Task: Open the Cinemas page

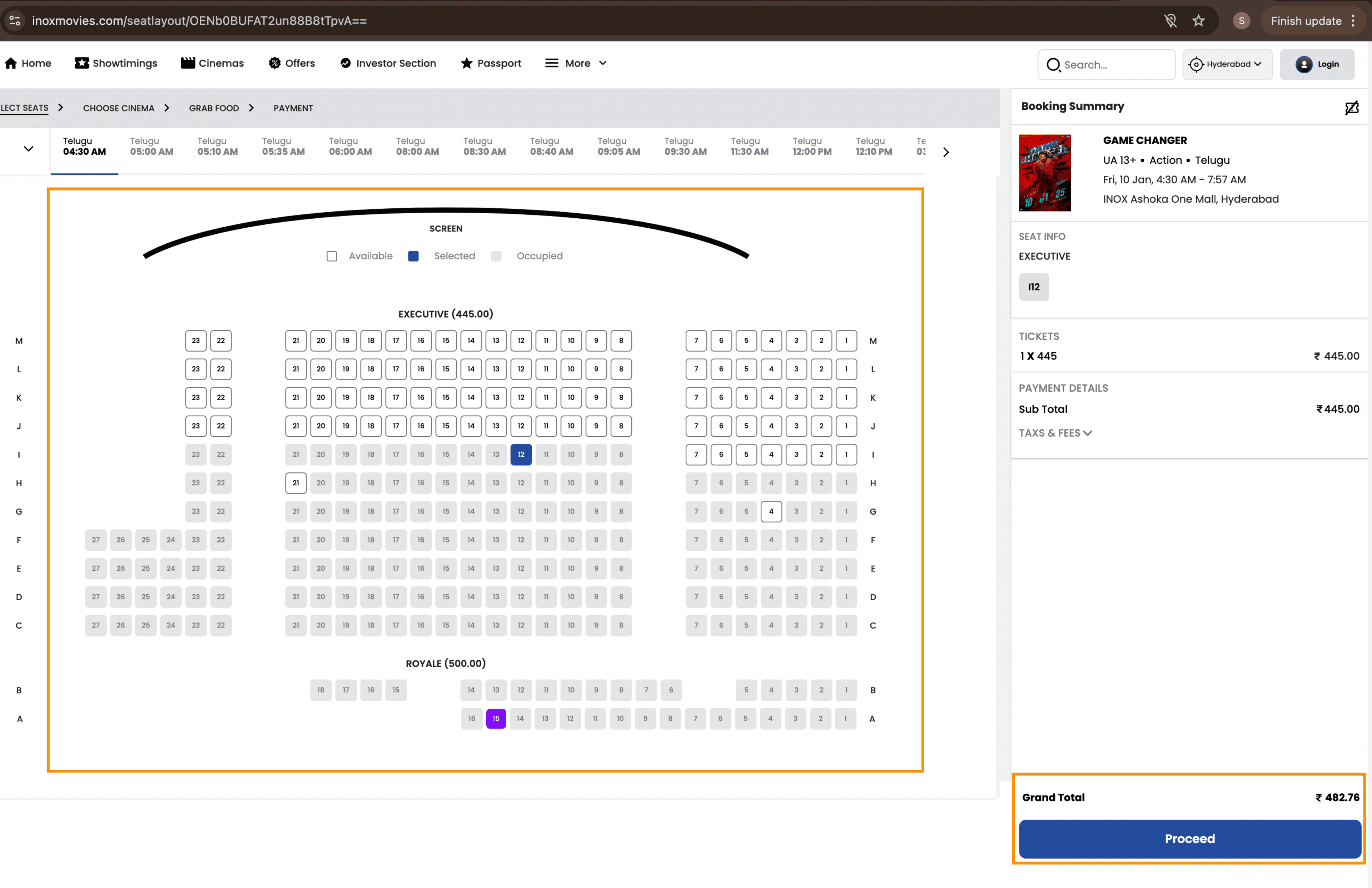Action: 212,63
